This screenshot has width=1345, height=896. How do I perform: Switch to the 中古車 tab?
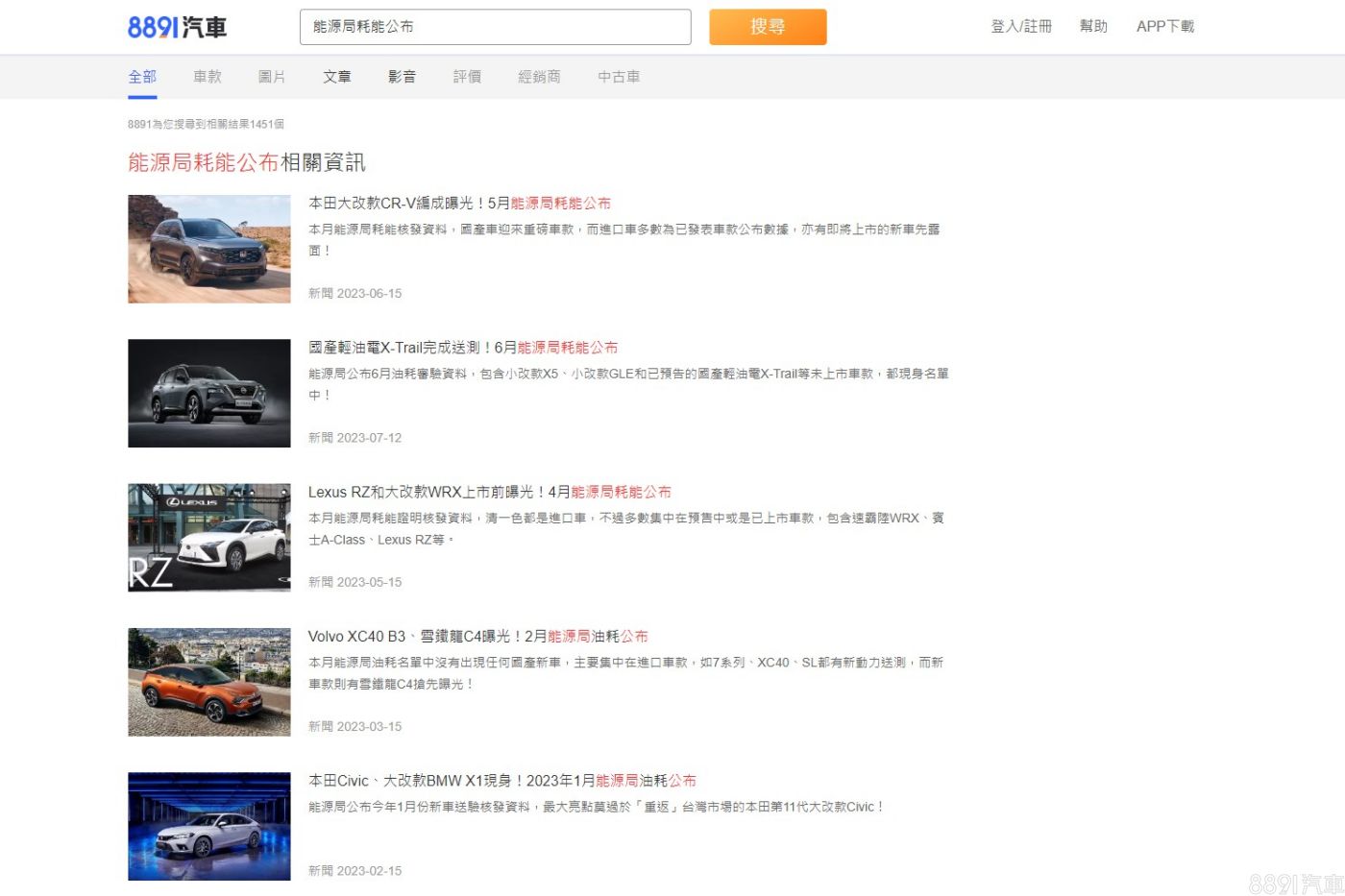coord(619,77)
